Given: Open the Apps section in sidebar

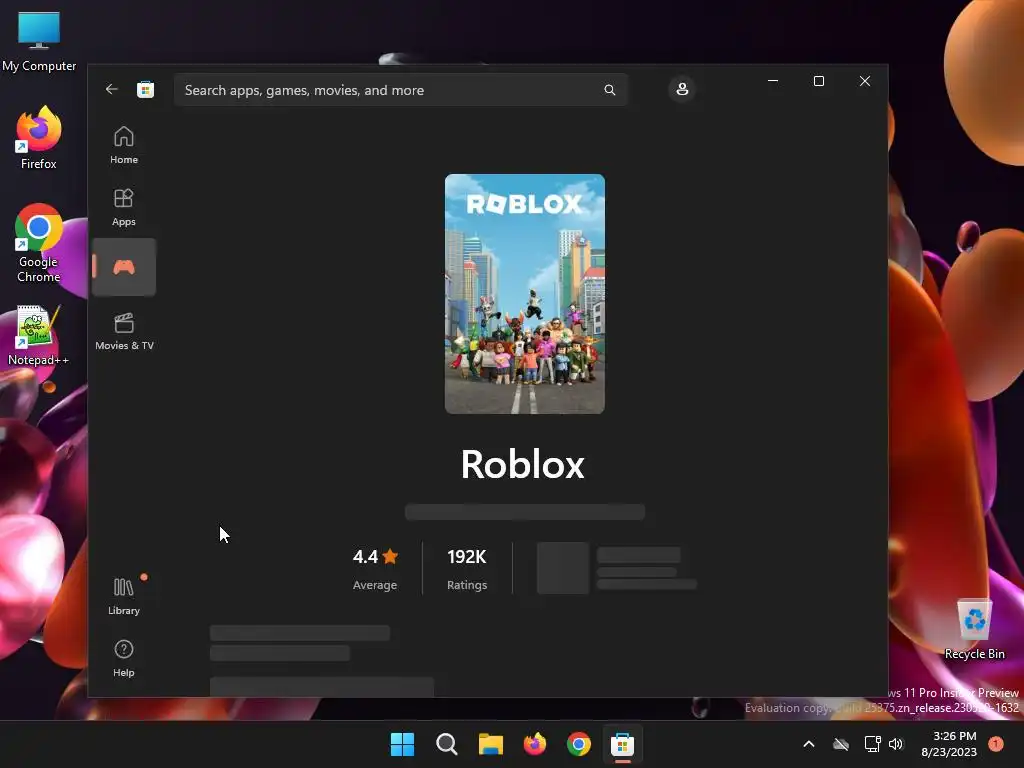Looking at the screenshot, I should tap(123, 206).
